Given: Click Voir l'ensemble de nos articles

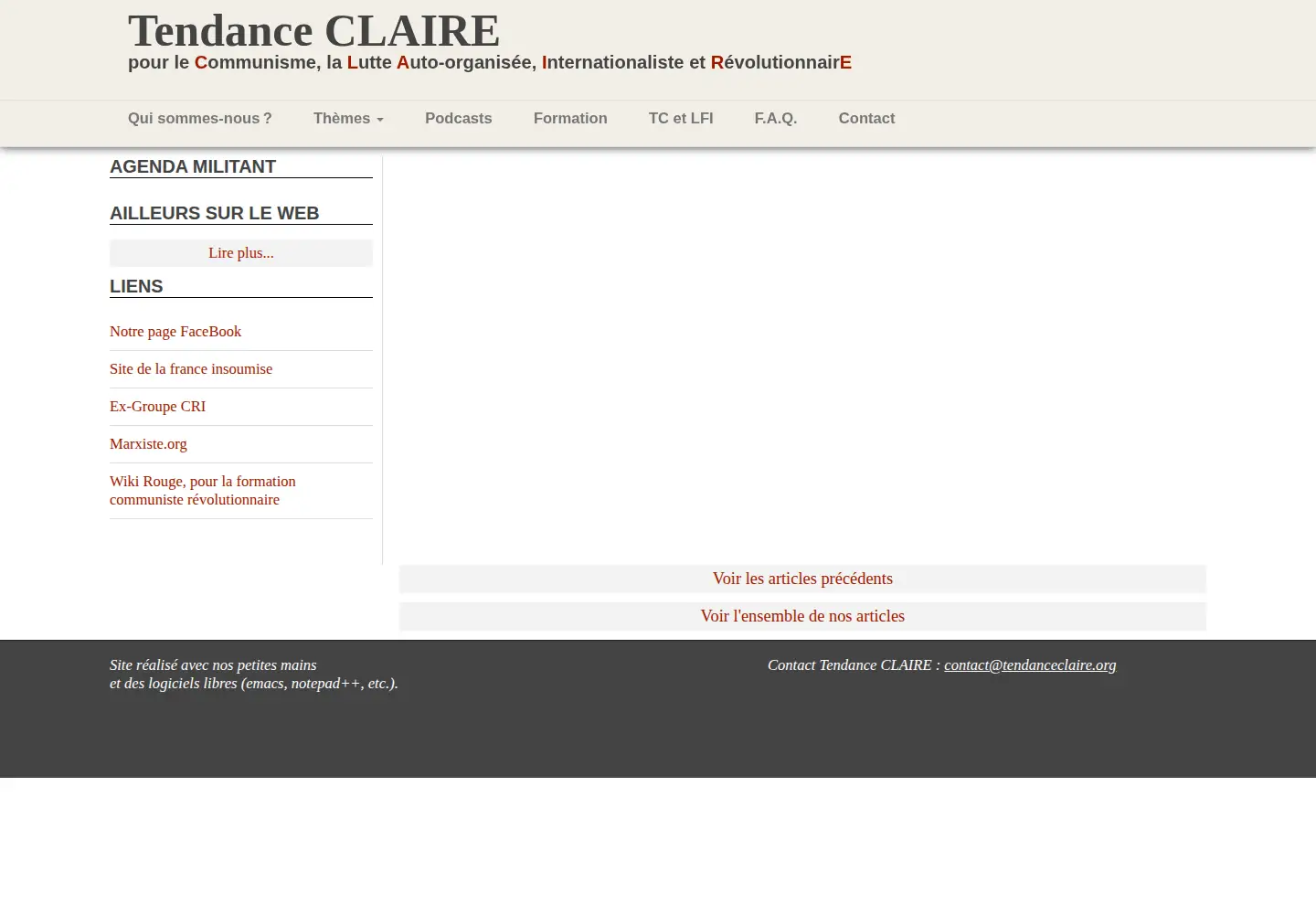Looking at the screenshot, I should (802, 616).
